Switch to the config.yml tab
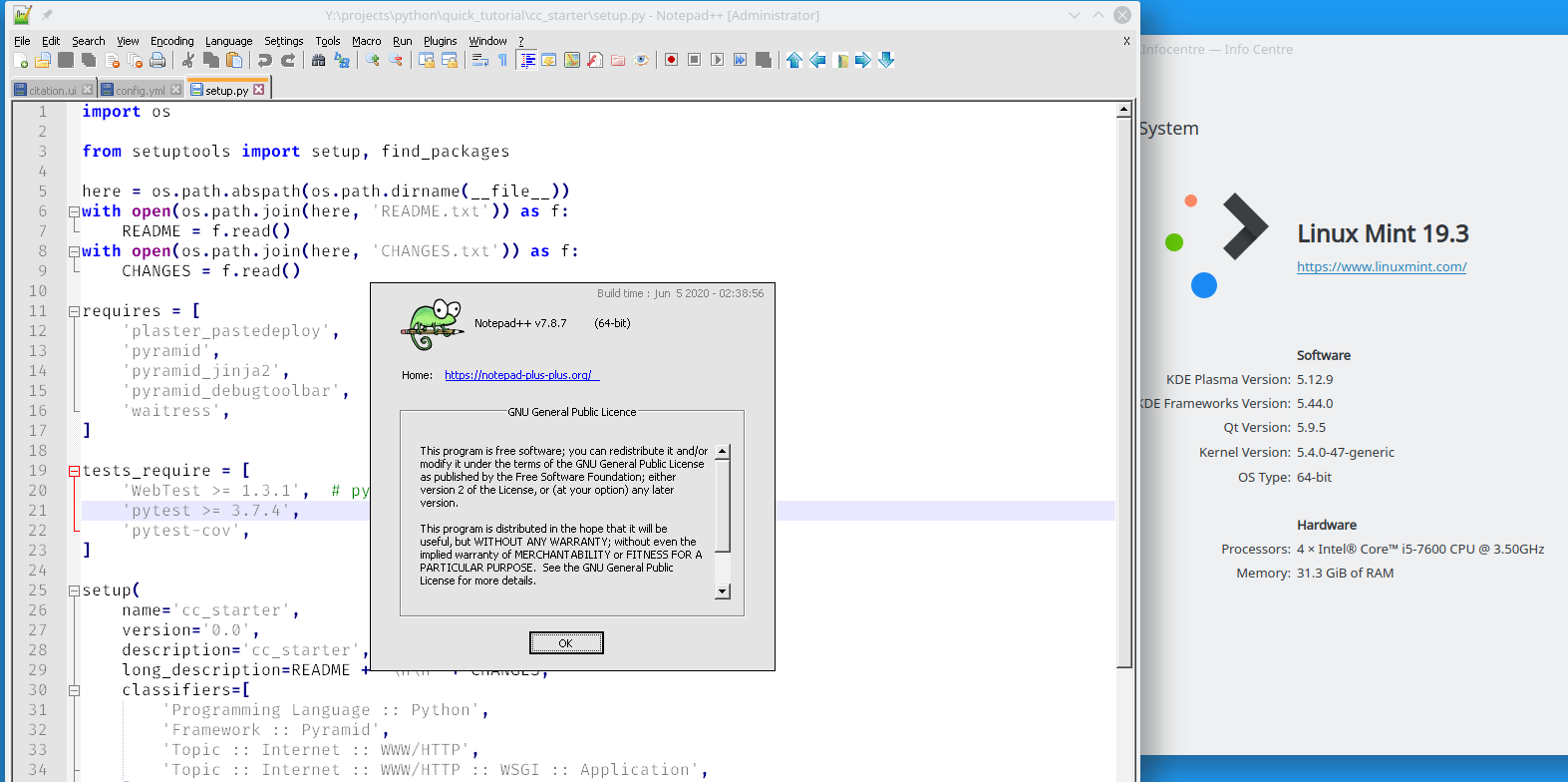This screenshot has height=782, width=1568. click(141, 90)
